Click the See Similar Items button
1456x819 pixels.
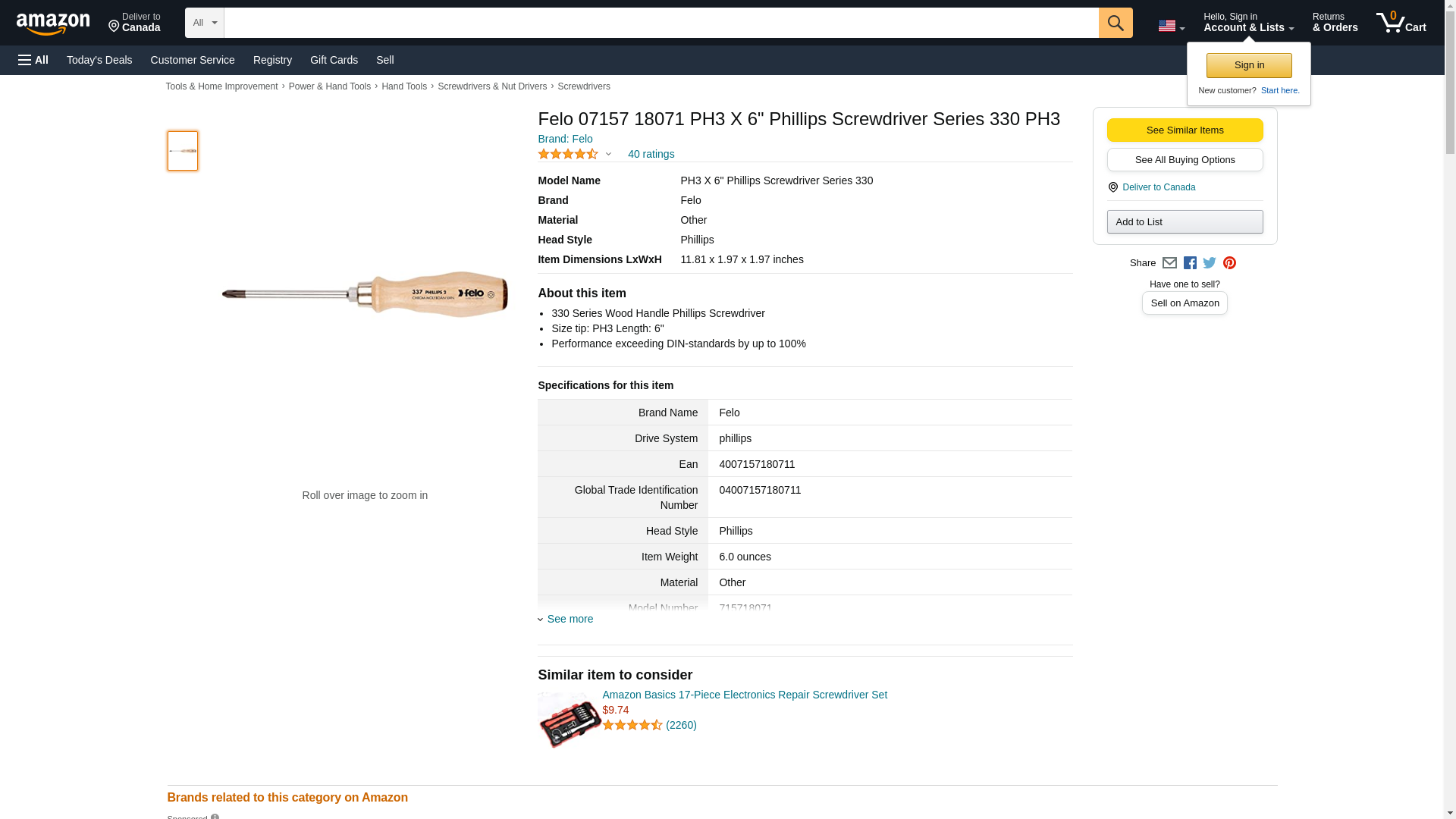coord(1185,130)
